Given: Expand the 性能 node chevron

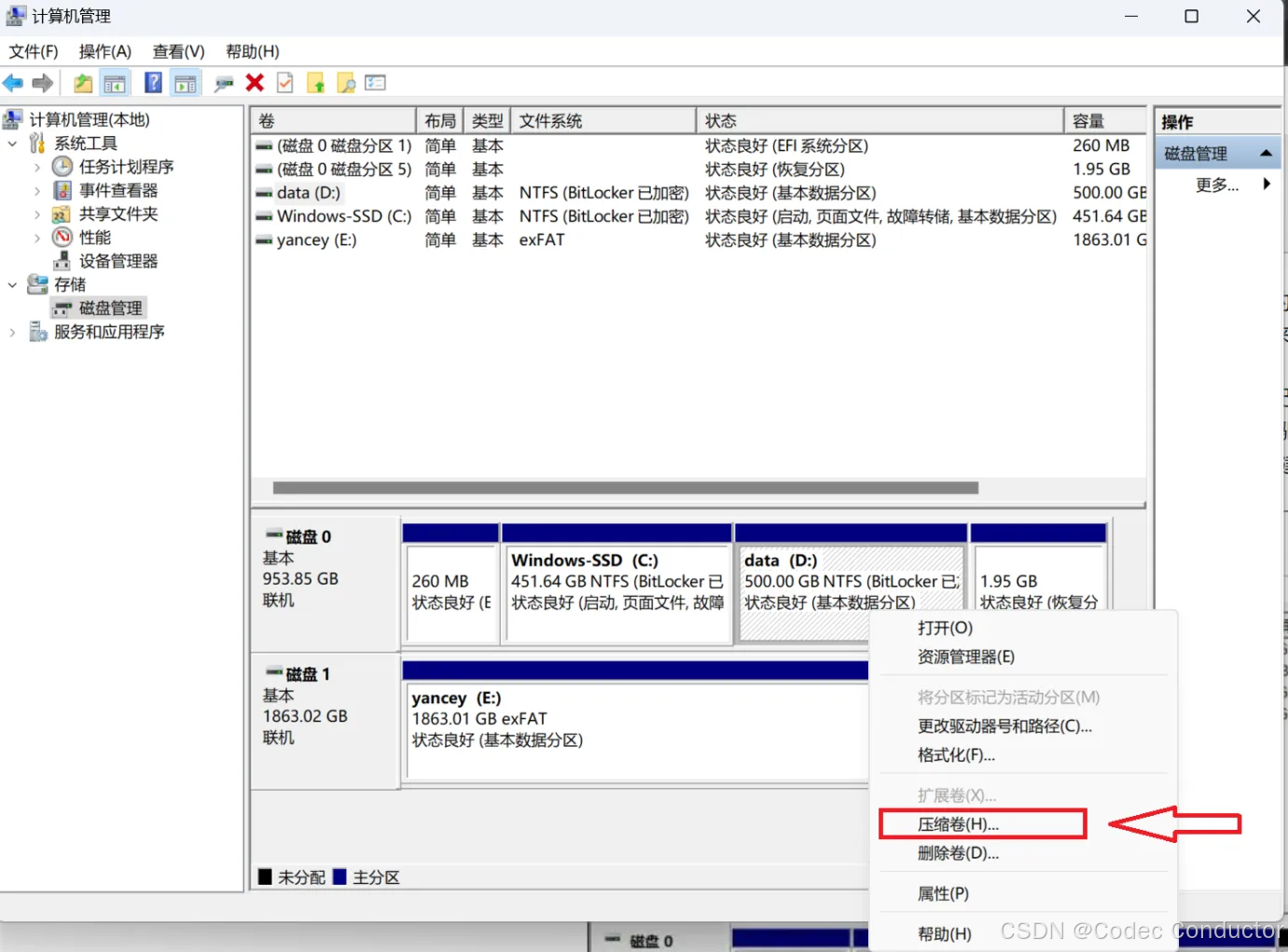Looking at the screenshot, I should 37,238.
